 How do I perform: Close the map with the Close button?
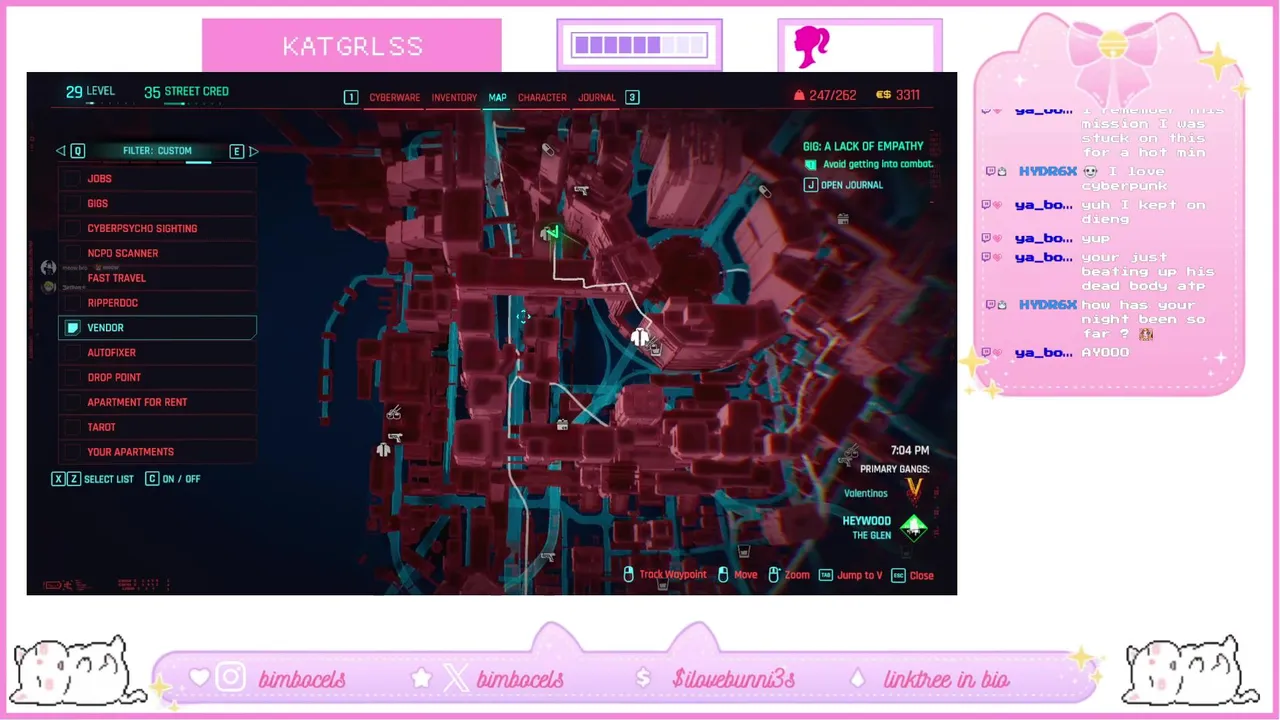click(x=912, y=576)
